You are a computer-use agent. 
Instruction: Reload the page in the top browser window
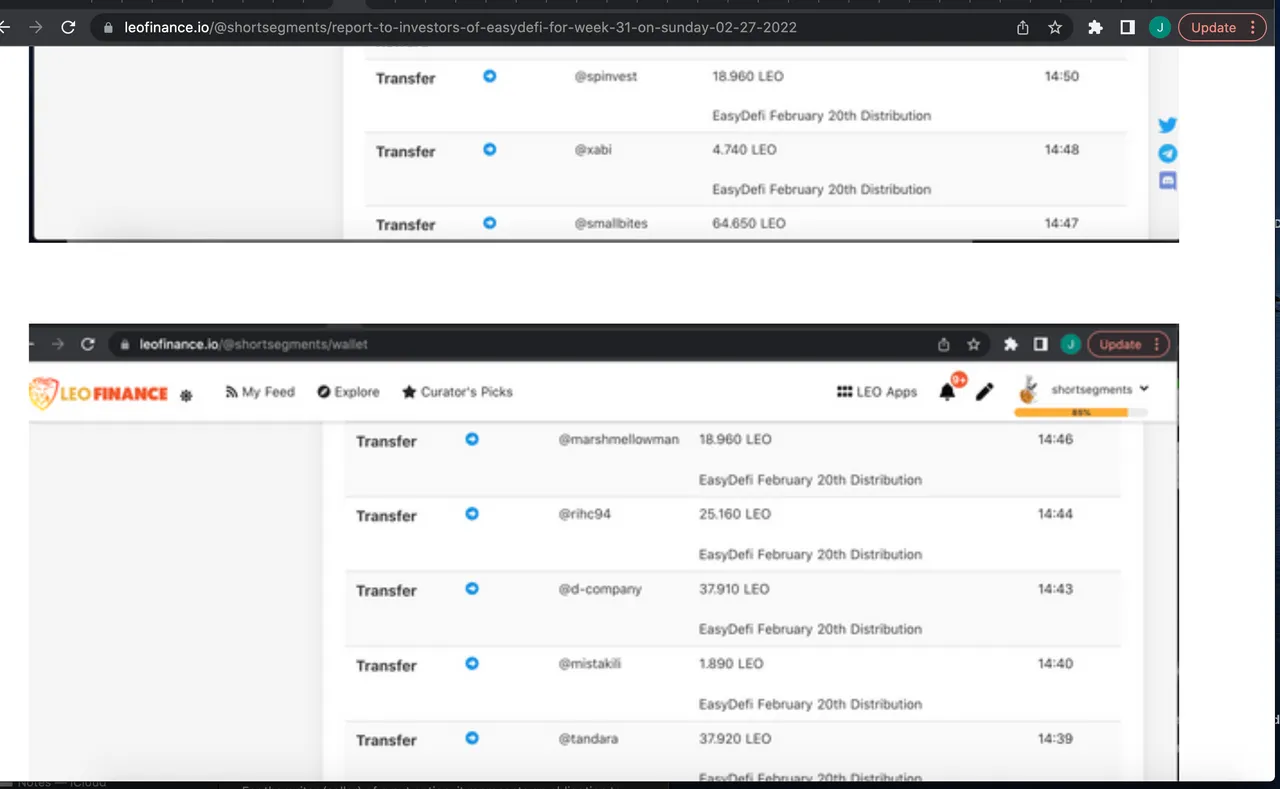tap(68, 28)
